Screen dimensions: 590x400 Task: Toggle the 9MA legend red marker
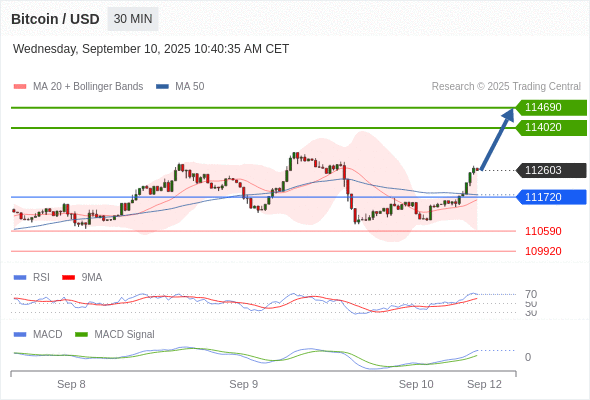[x=68, y=278]
